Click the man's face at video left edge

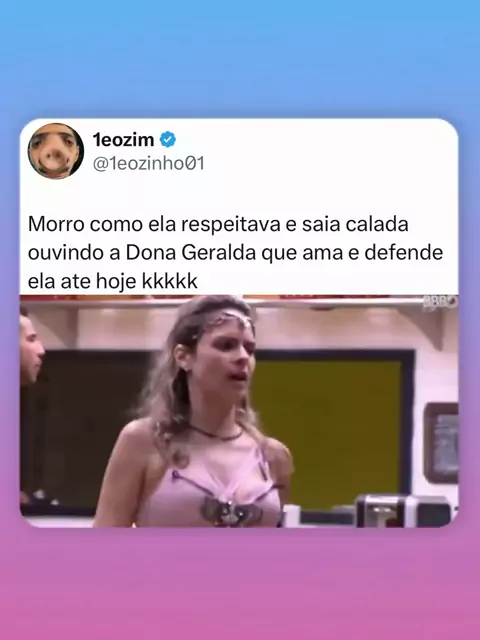(31, 350)
